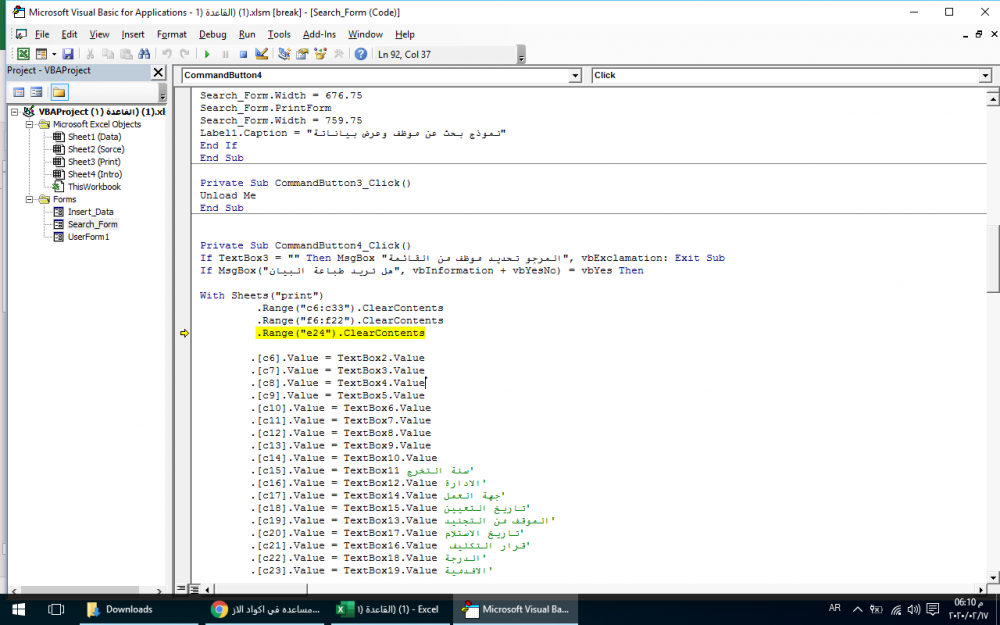Click the Break pause icon
The image size is (1000, 625).
tap(224, 54)
